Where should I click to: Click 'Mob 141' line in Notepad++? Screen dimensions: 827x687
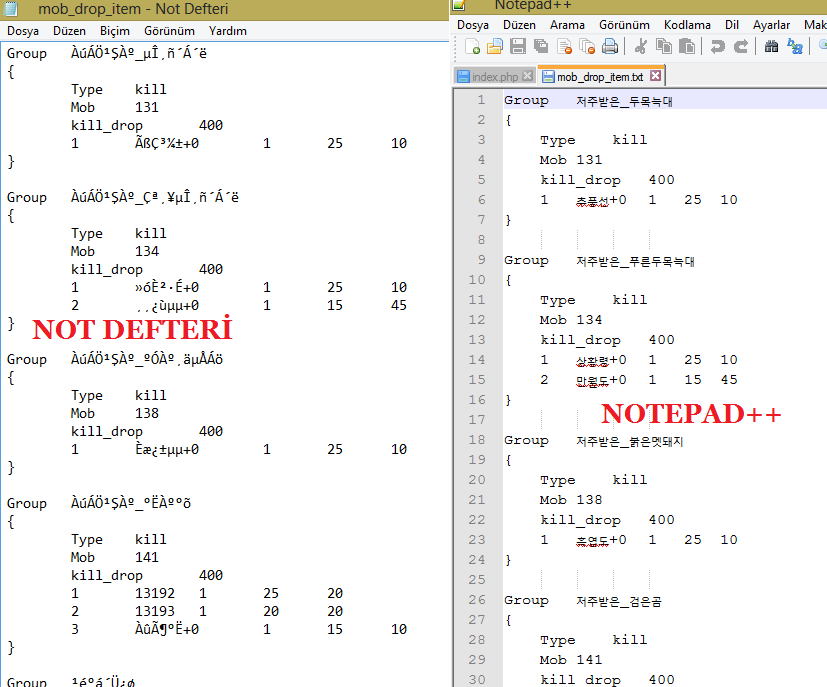click(571, 660)
